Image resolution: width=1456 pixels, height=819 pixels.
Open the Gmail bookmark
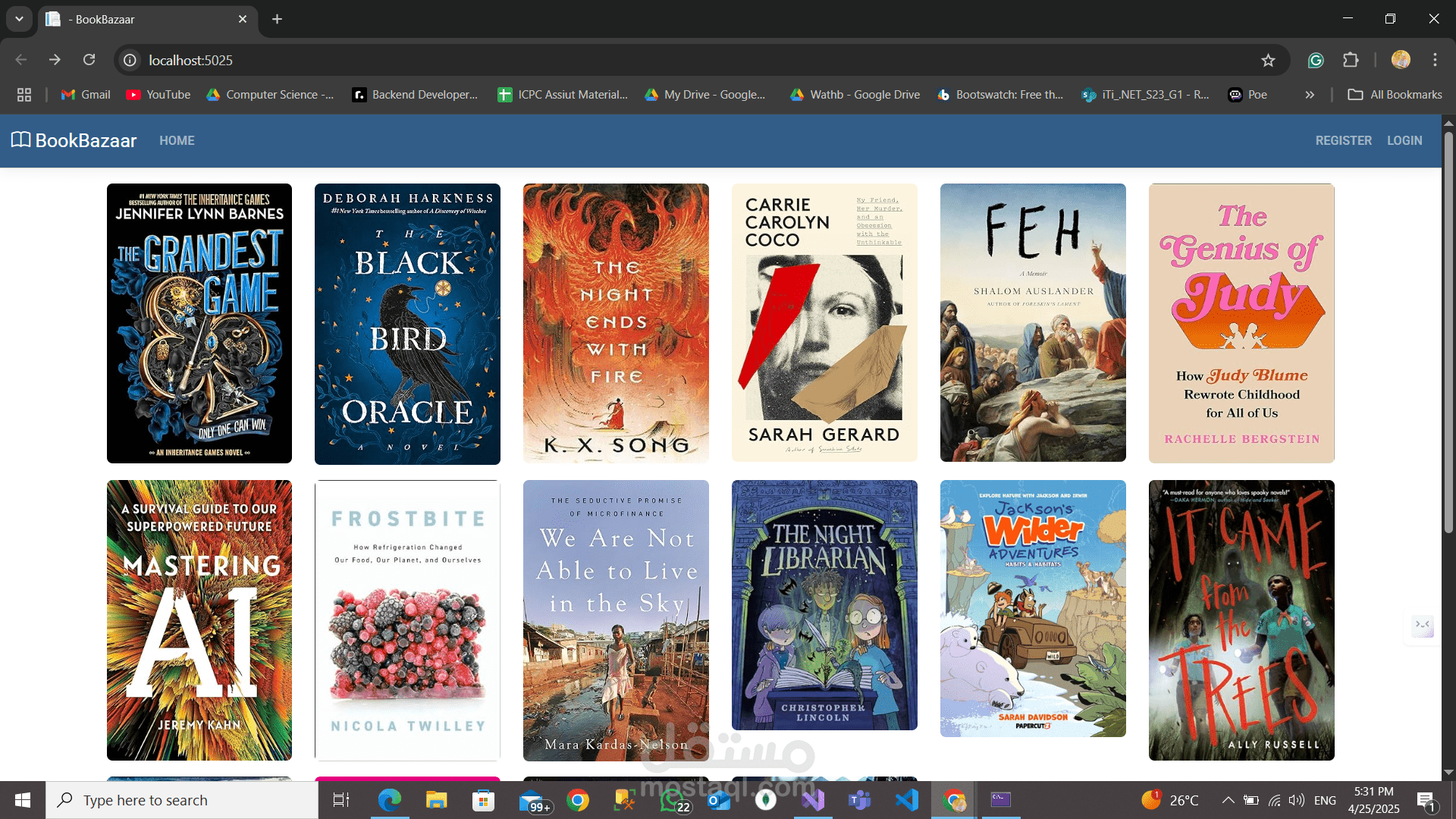click(86, 95)
